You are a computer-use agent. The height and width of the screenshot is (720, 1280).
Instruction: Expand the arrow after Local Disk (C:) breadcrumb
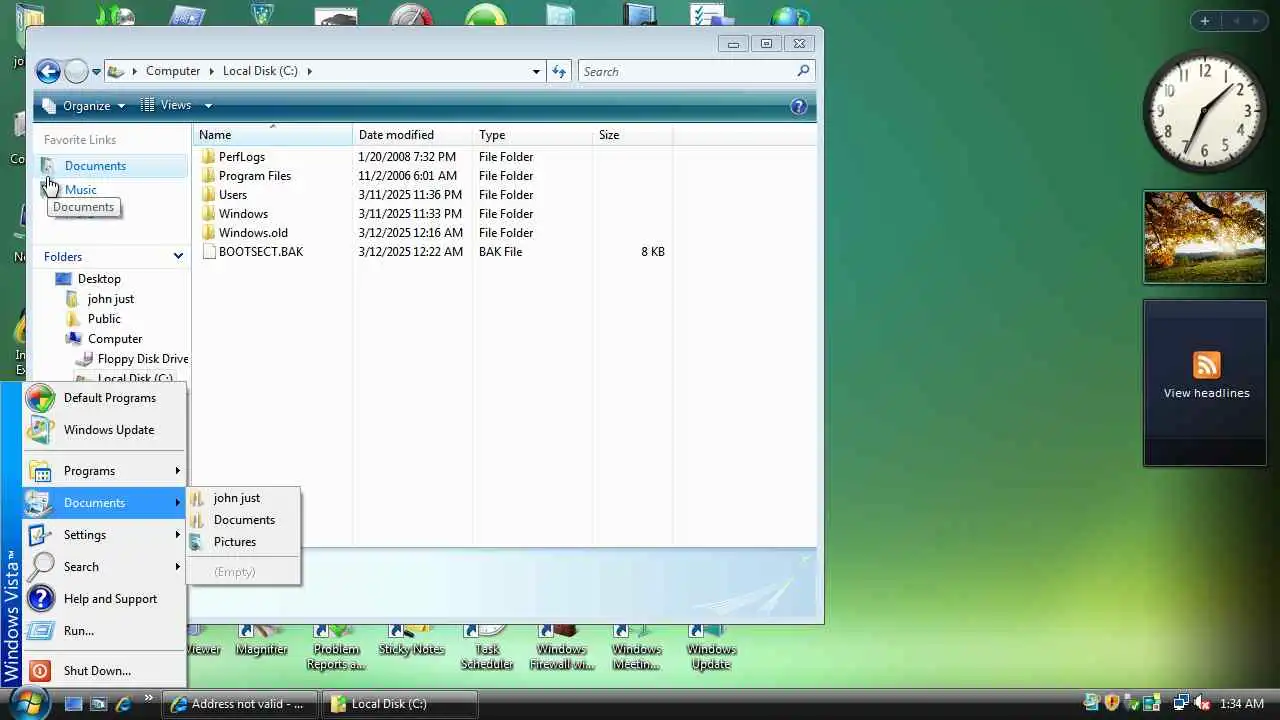(310, 71)
